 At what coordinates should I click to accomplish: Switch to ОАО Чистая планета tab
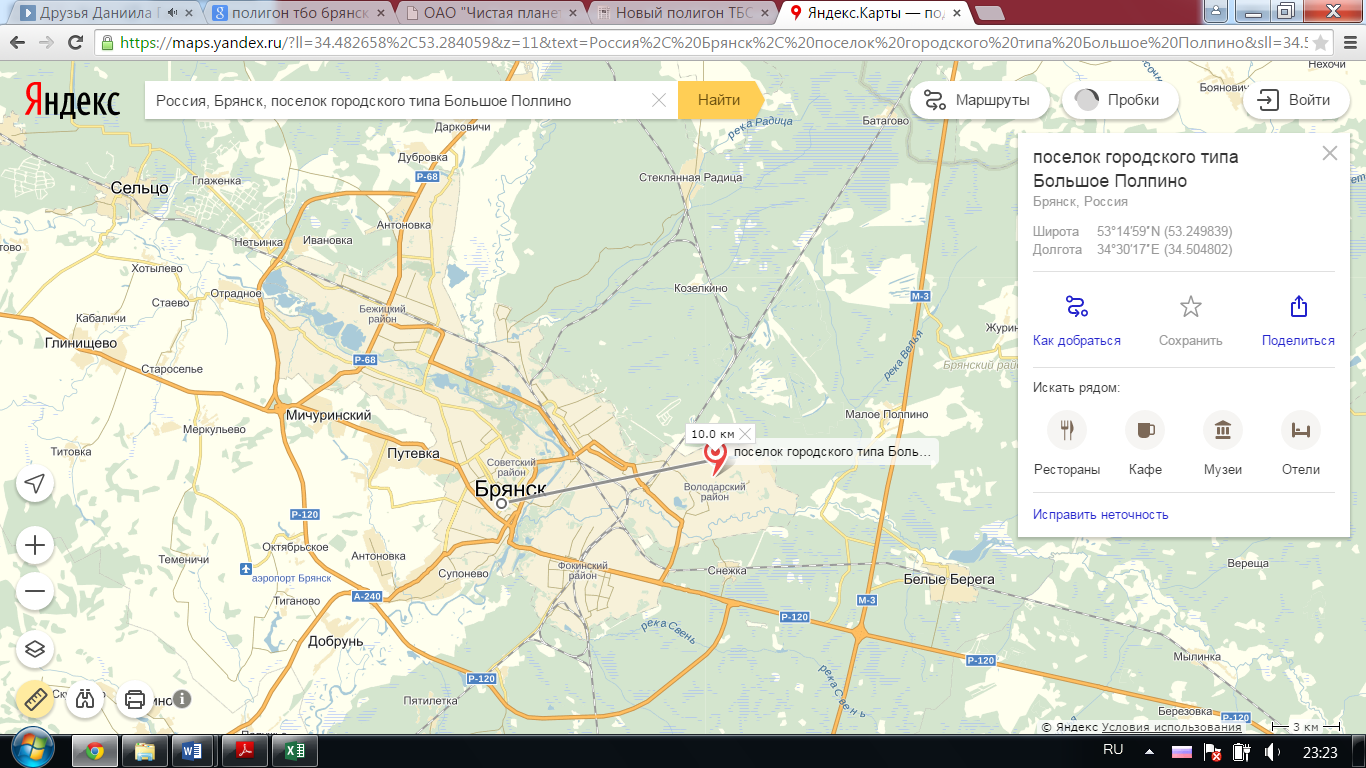point(490,14)
